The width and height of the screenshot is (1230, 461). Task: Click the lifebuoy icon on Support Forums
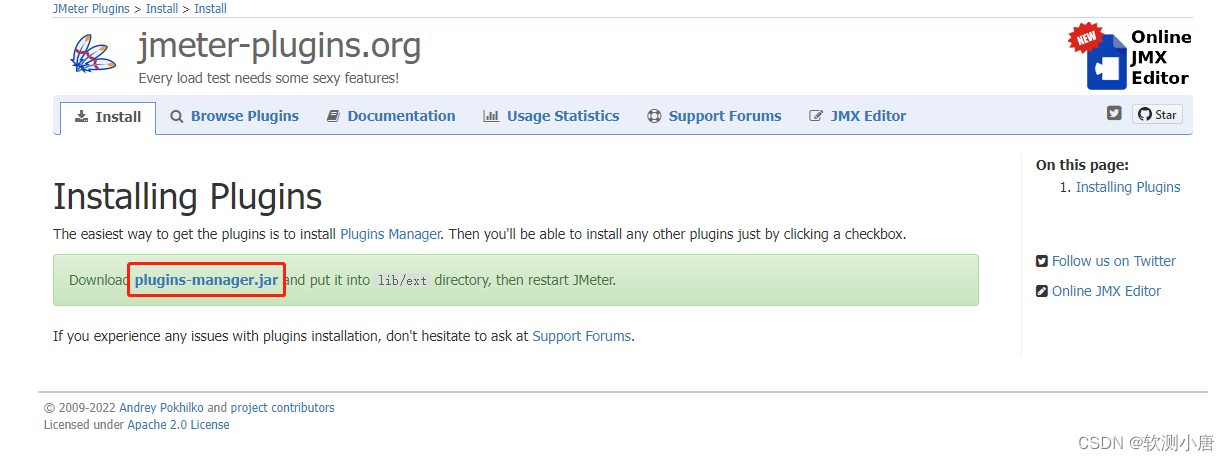pos(655,116)
